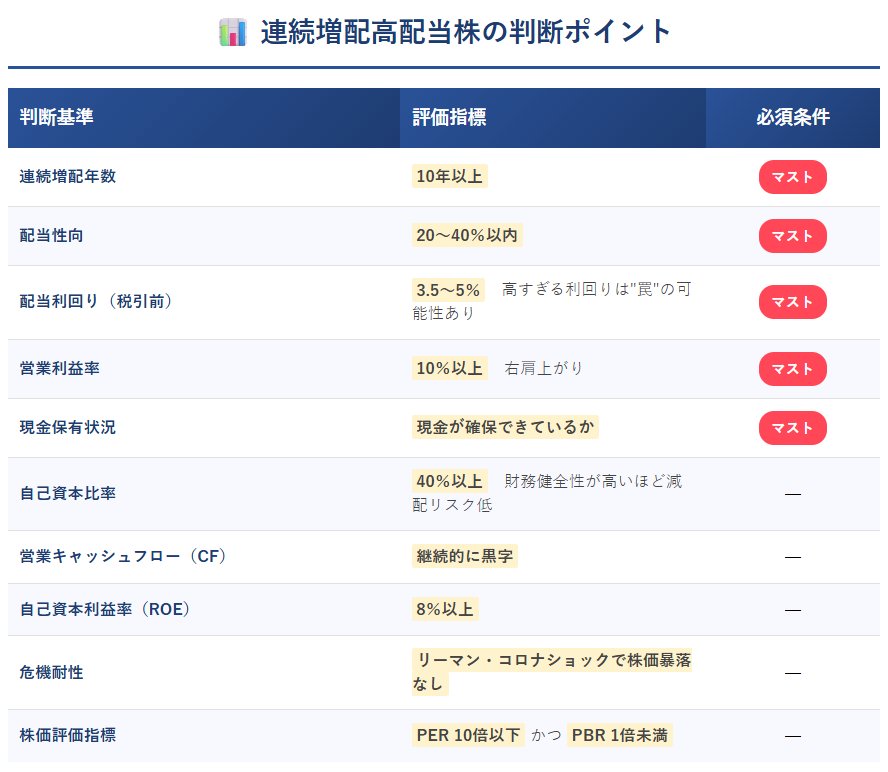
Task: Click the bar chart icon in title
Action: click(232, 32)
